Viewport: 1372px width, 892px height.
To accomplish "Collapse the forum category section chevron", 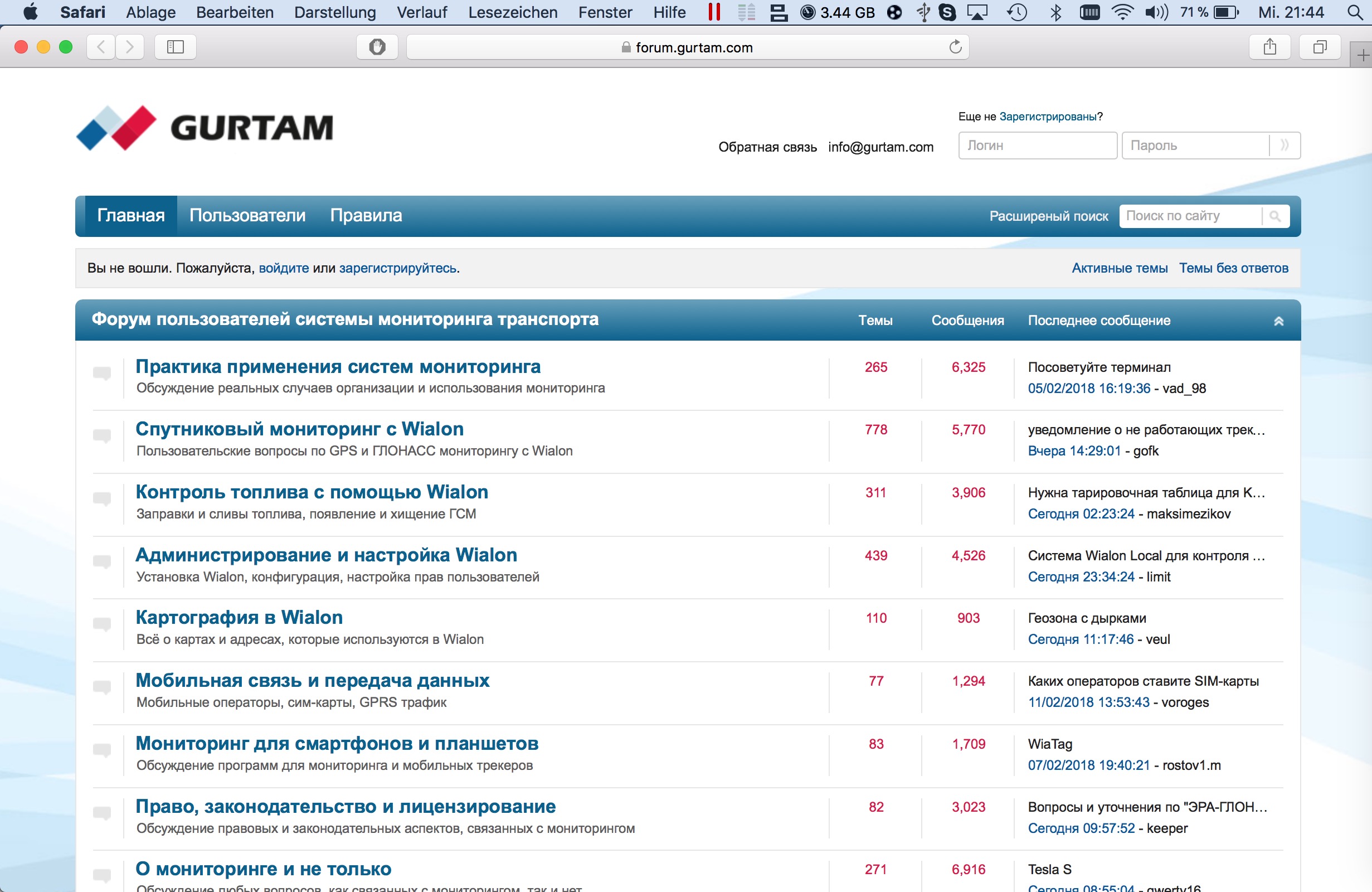I will tap(1278, 321).
